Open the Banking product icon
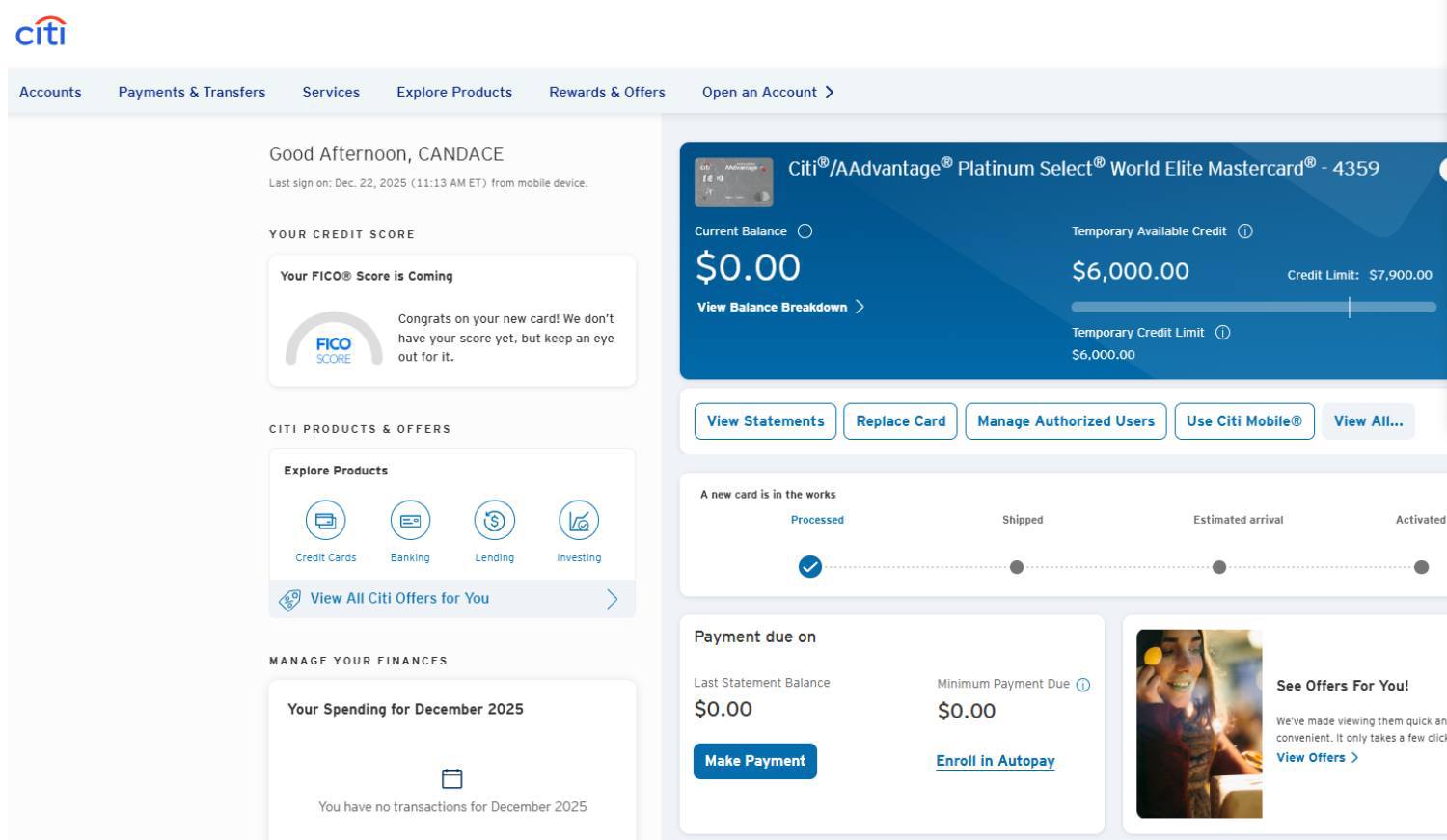 coord(410,521)
